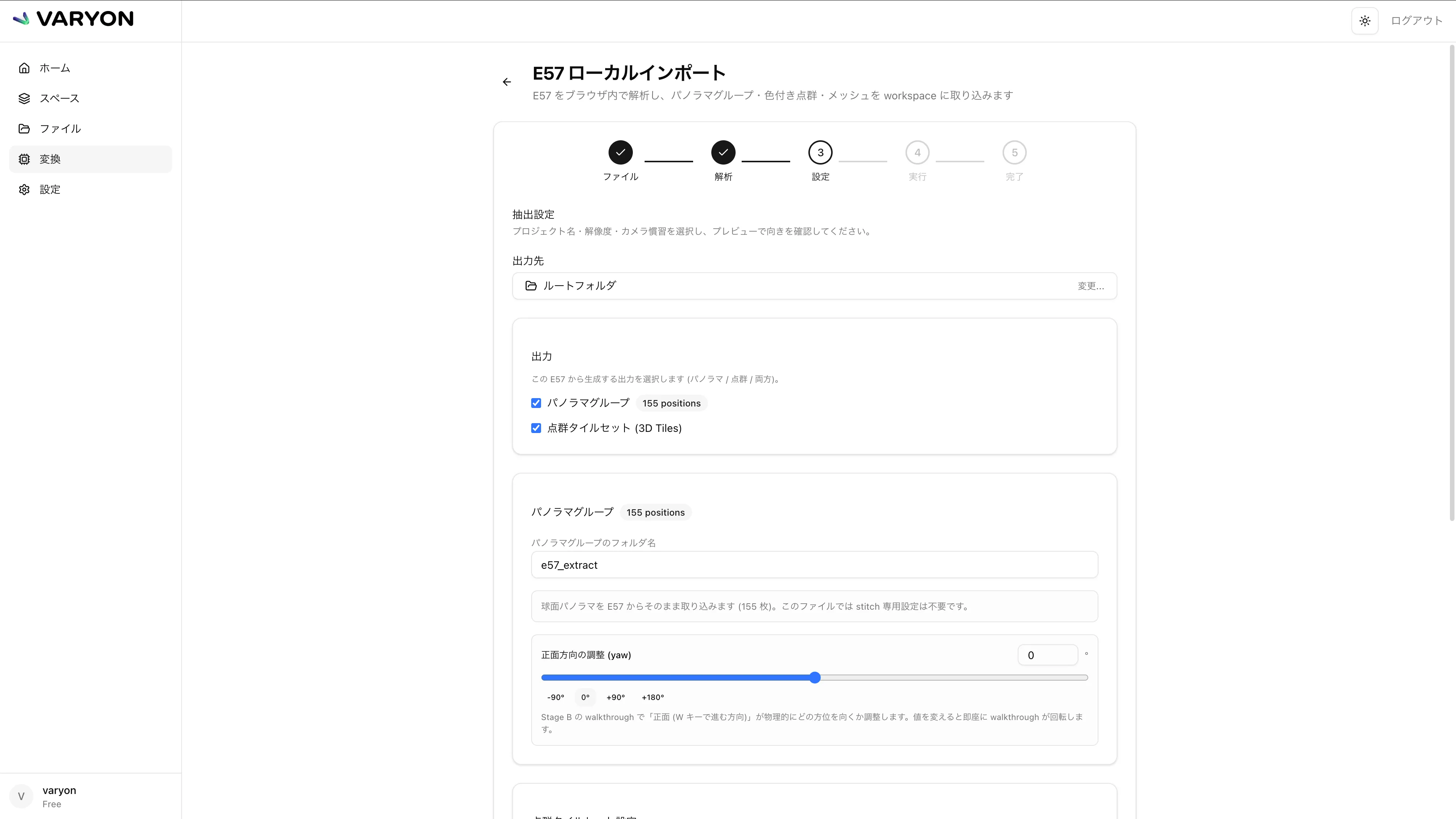Viewport: 1456px width, 819px height.
Task: Click the Free plan label
Action: pos(52,804)
